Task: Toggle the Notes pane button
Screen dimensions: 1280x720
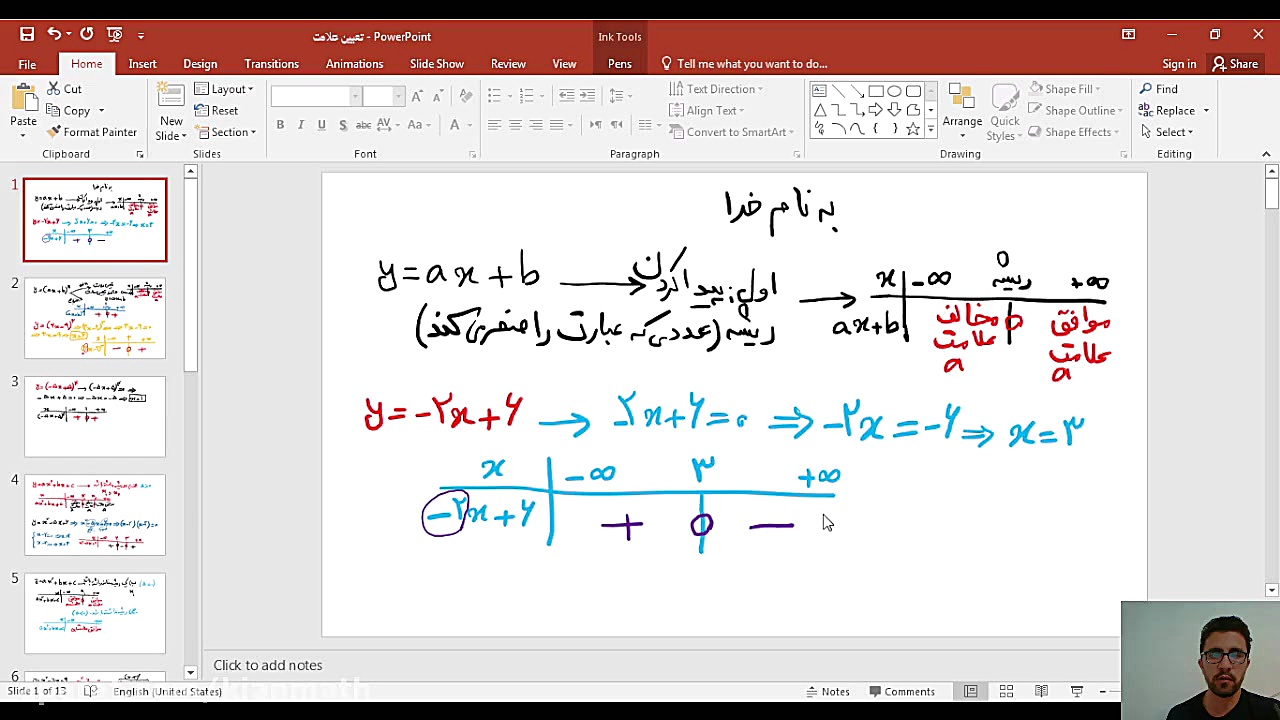Action: coord(829,691)
